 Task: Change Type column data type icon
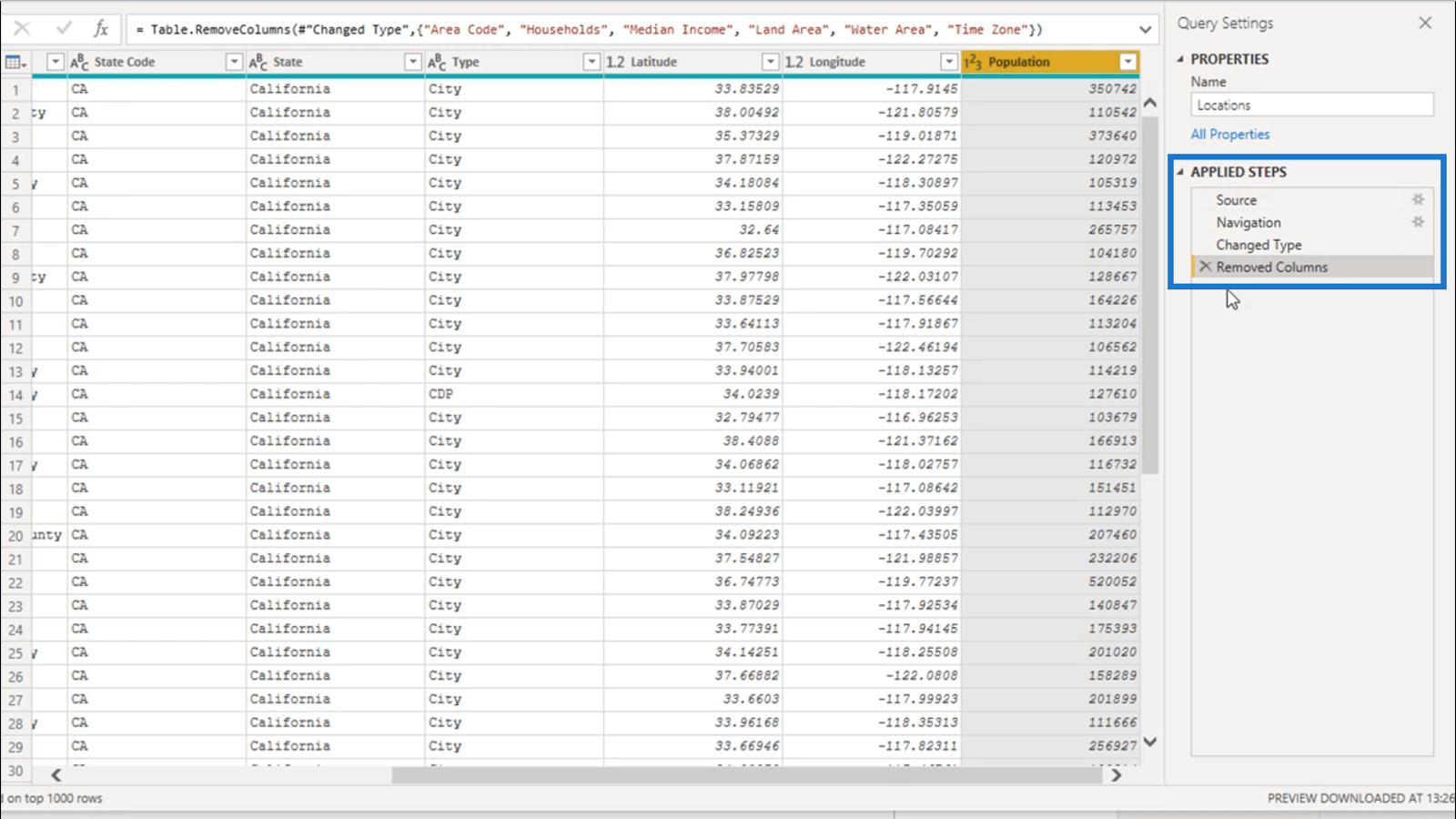pyautogui.click(x=437, y=62)
